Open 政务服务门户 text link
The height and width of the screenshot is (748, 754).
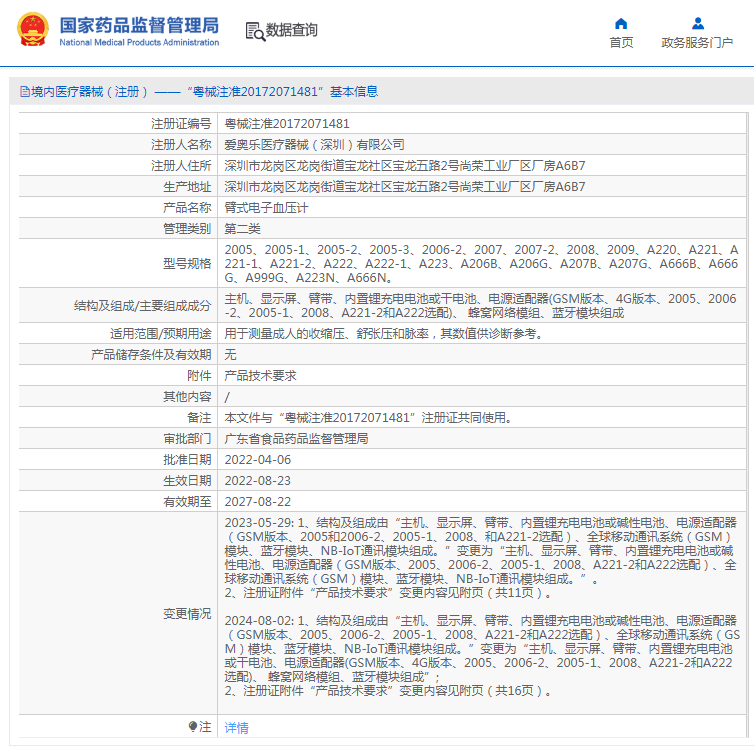tap(697, 43)
